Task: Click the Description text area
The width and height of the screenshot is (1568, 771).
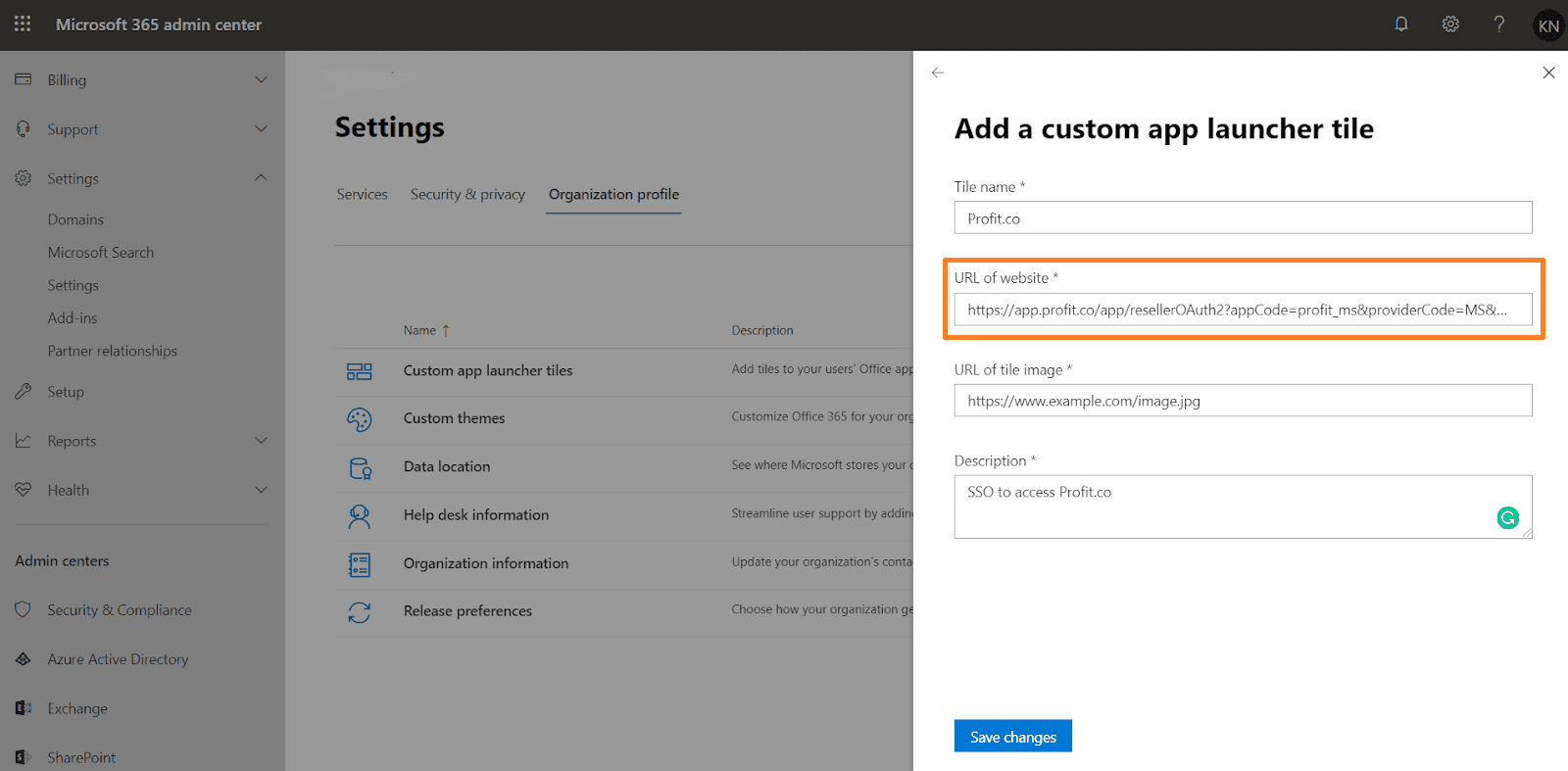Action: point(1243,506)
